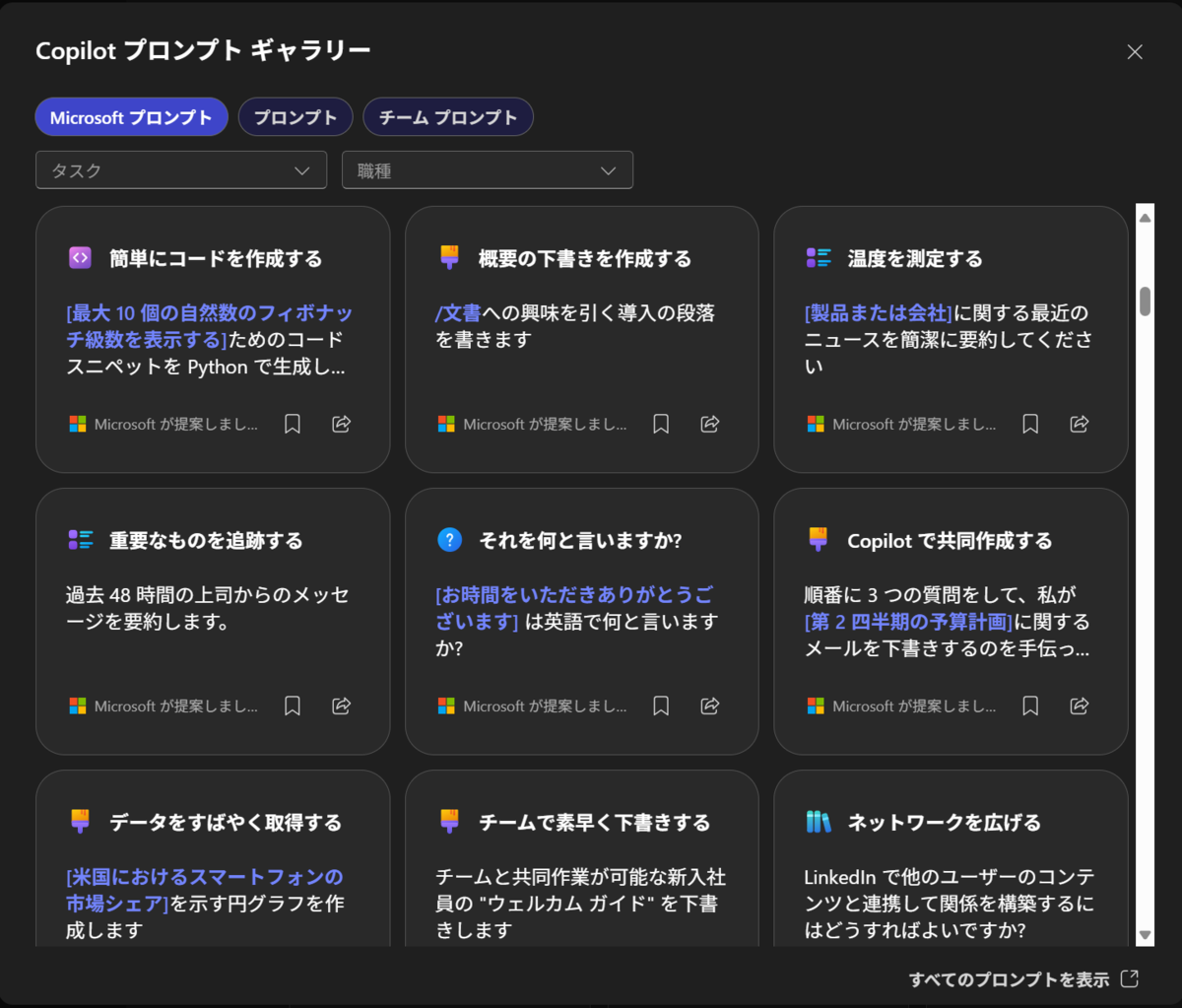1182x1008 pixels.
Task: Select the Microsoft プロンプト tab
Action: [132, 117]
